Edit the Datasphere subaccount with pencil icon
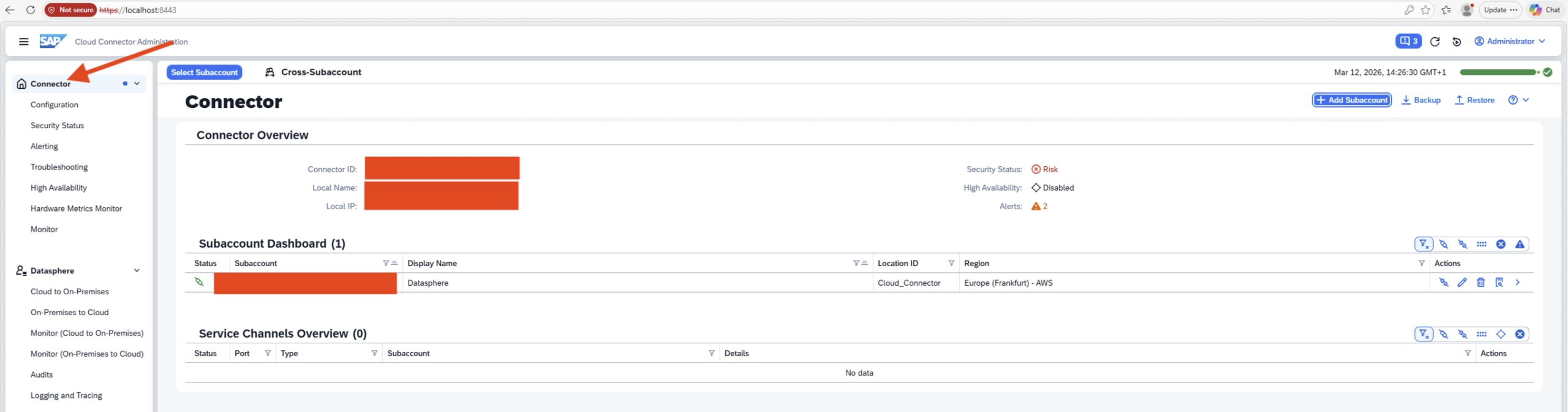This screenshot has height=412, width=1568. coord(1462,283)
